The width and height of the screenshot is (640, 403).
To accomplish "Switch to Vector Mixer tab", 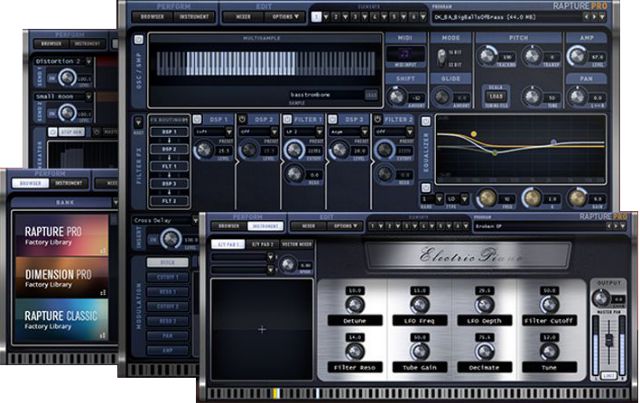I will pos(297,244).
